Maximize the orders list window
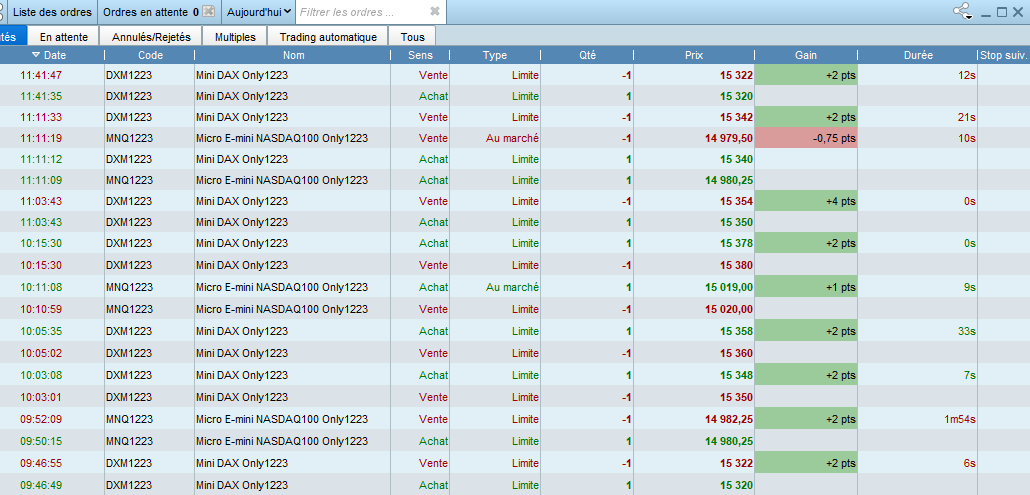This screenshot has height=495, width=1030. coord(1002,12)
